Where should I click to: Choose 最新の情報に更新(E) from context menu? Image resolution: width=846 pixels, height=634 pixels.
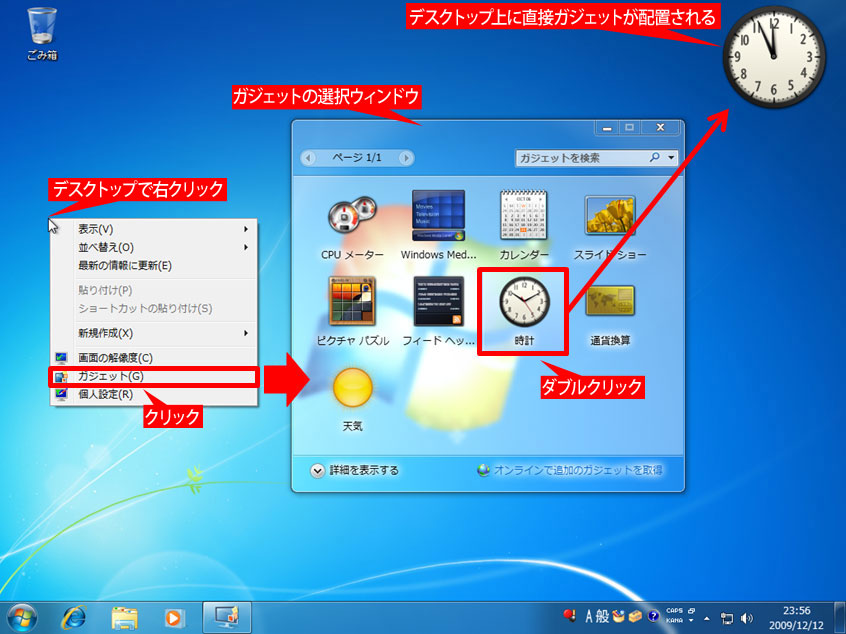point(154,265)
